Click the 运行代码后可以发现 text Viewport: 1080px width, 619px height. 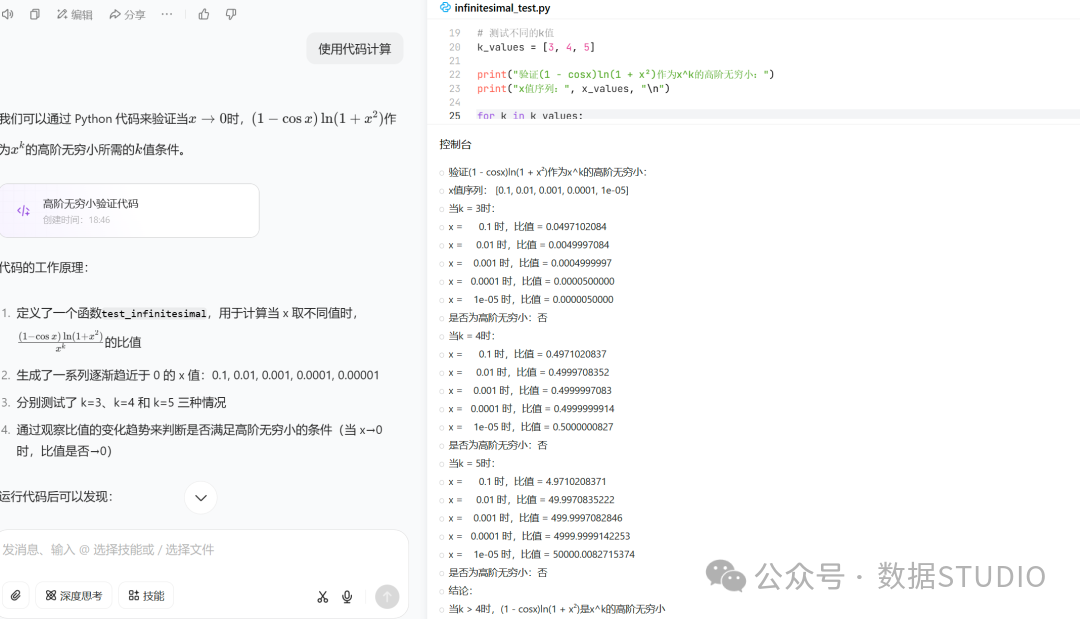pyautogui.click(x=56, y=497)
